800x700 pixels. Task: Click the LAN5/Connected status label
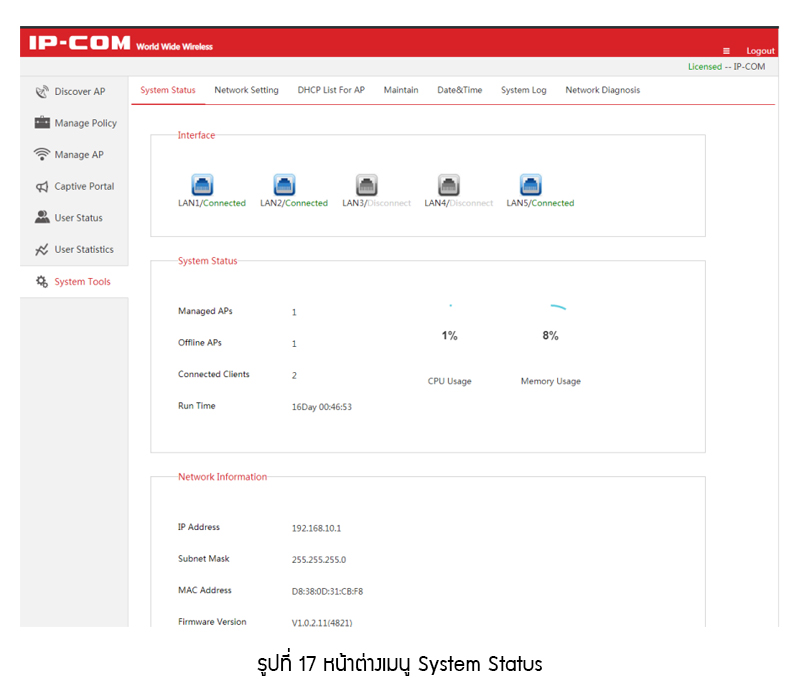(540, 203)
